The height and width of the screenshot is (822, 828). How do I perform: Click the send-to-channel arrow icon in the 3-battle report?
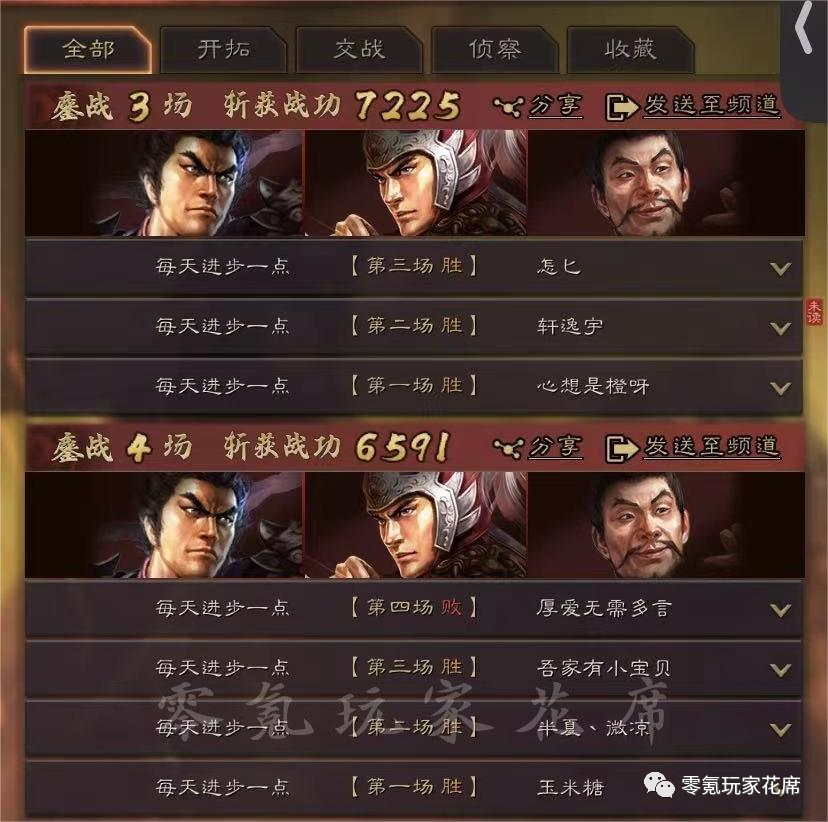tap(622, 107)
